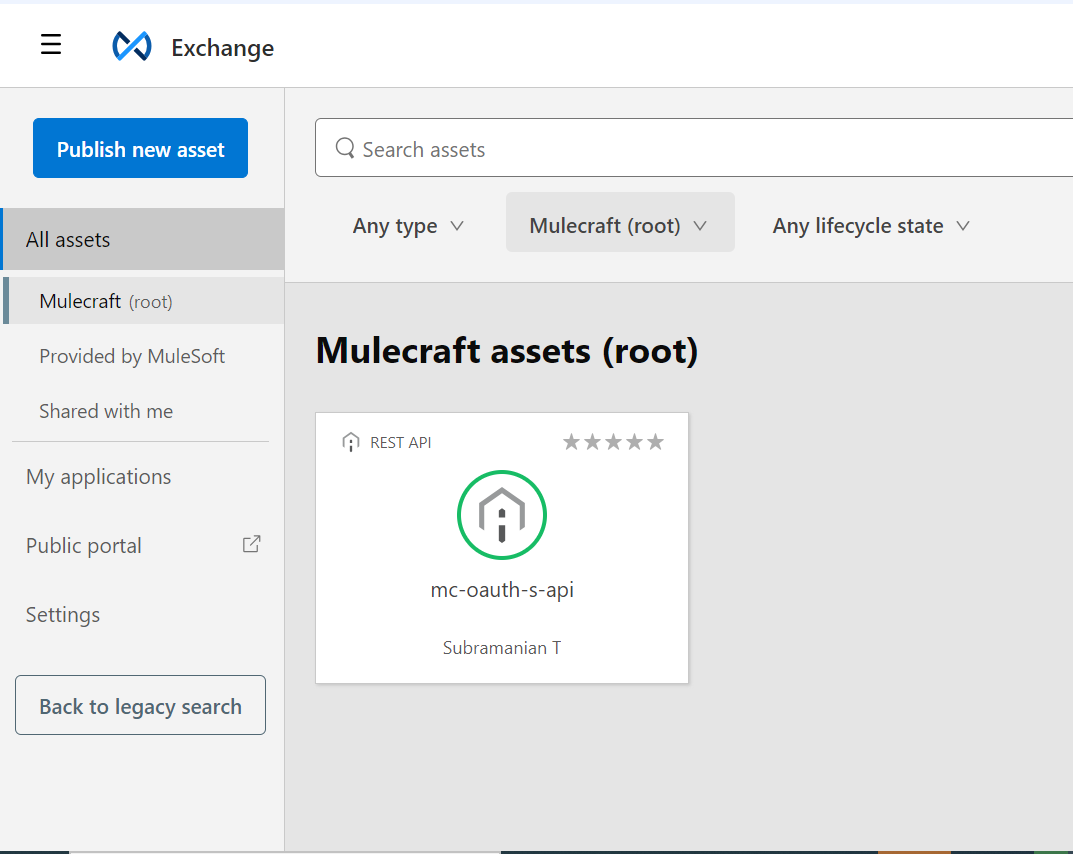1073x854 pixels.
Task: Click the Publish new asset button
Action: pyautogui.click(x=140, y=147)
